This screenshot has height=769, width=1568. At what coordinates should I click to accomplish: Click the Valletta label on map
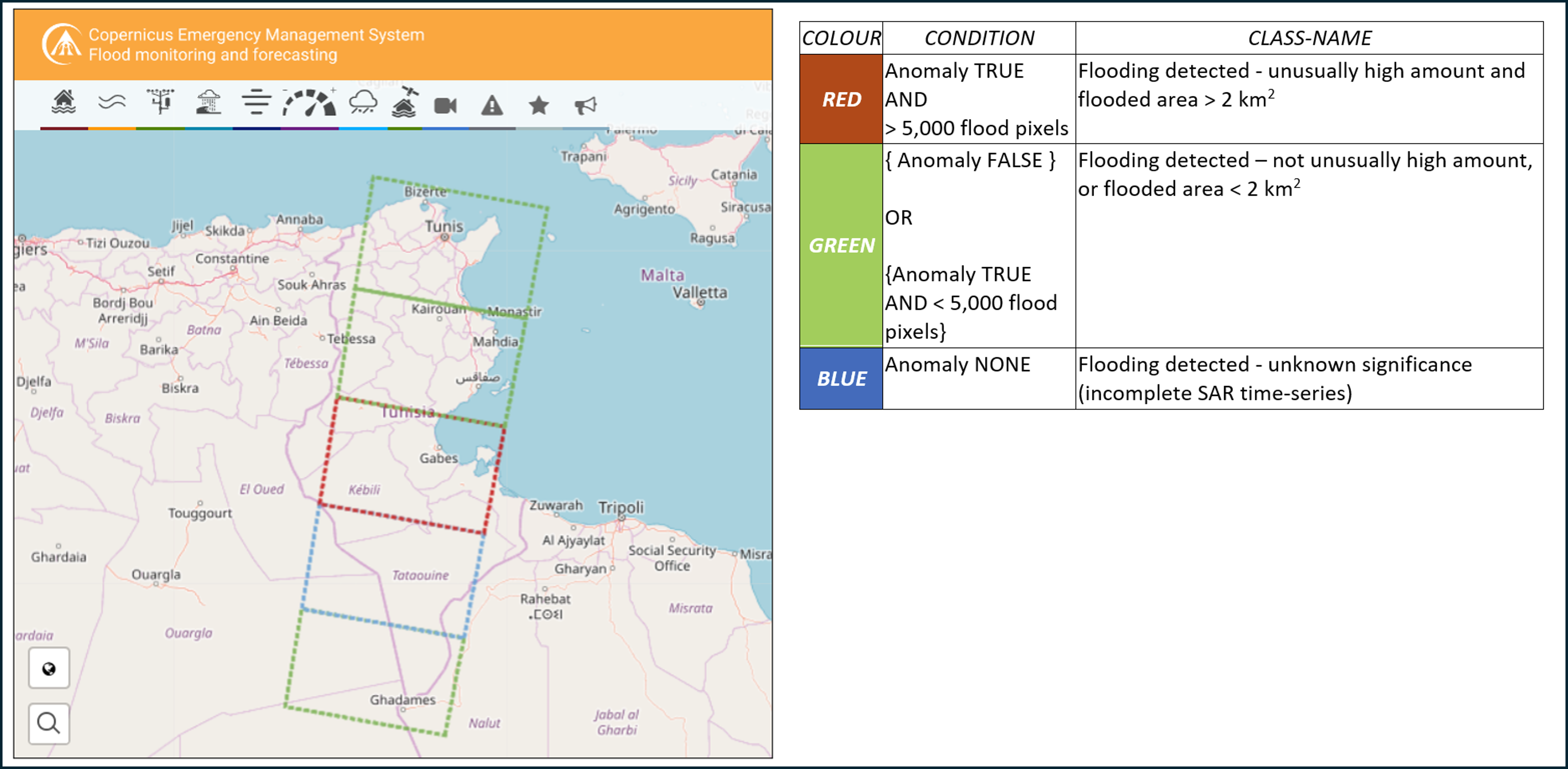699,293
